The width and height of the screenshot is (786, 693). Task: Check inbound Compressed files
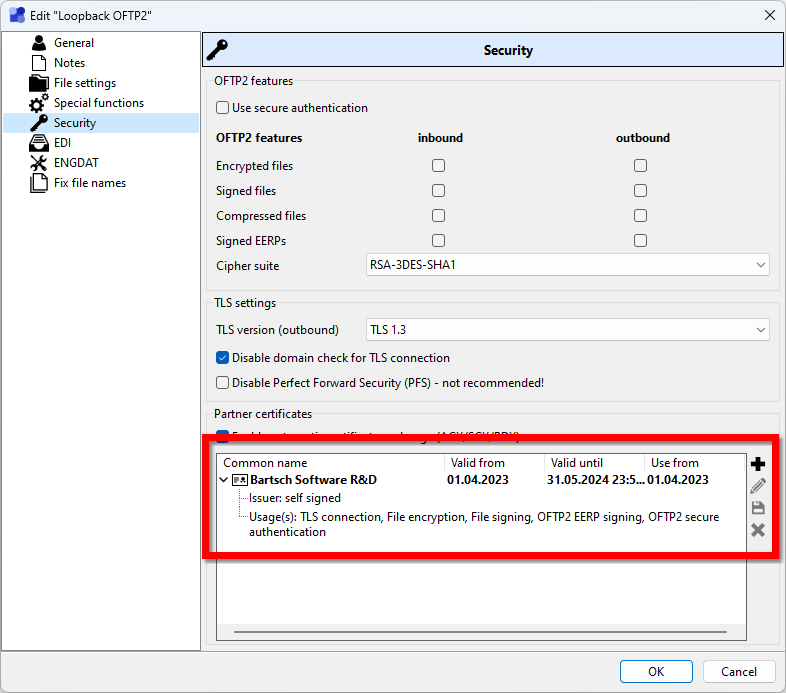[x=439, y=216]
